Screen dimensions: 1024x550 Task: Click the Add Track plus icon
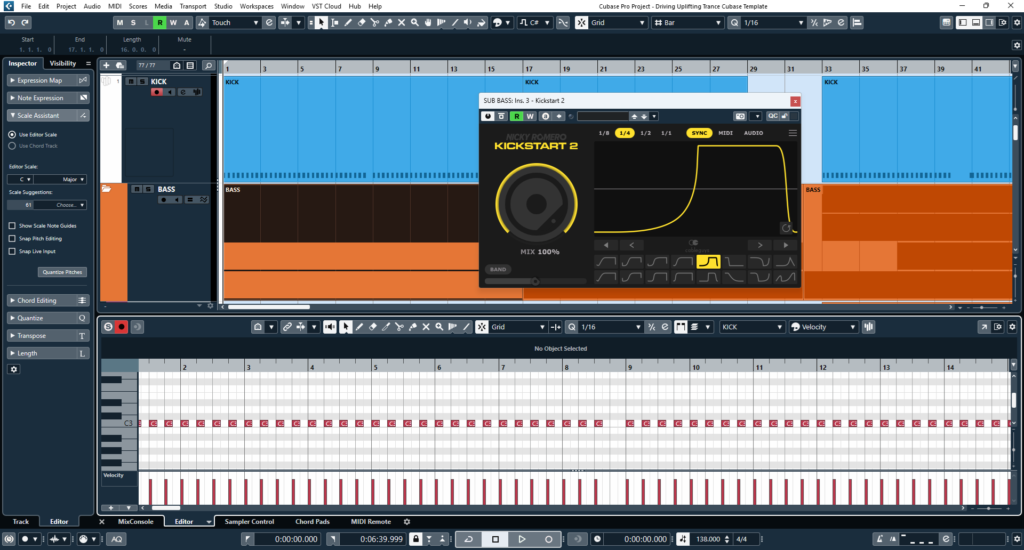pos(106,65)
